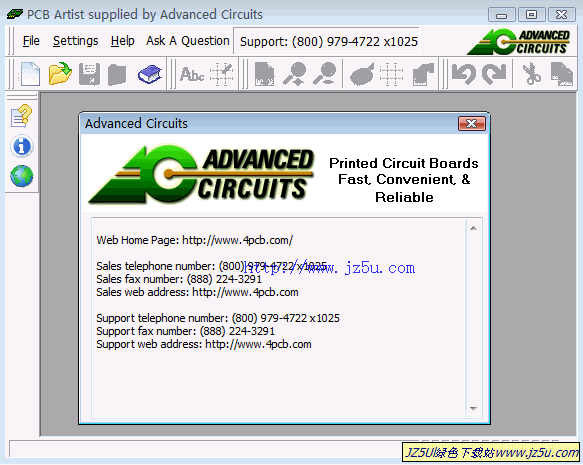The width and height of the screenshot is (583, 465).
Task: Select the Abc add text tool
Action: tap(192, 74)
